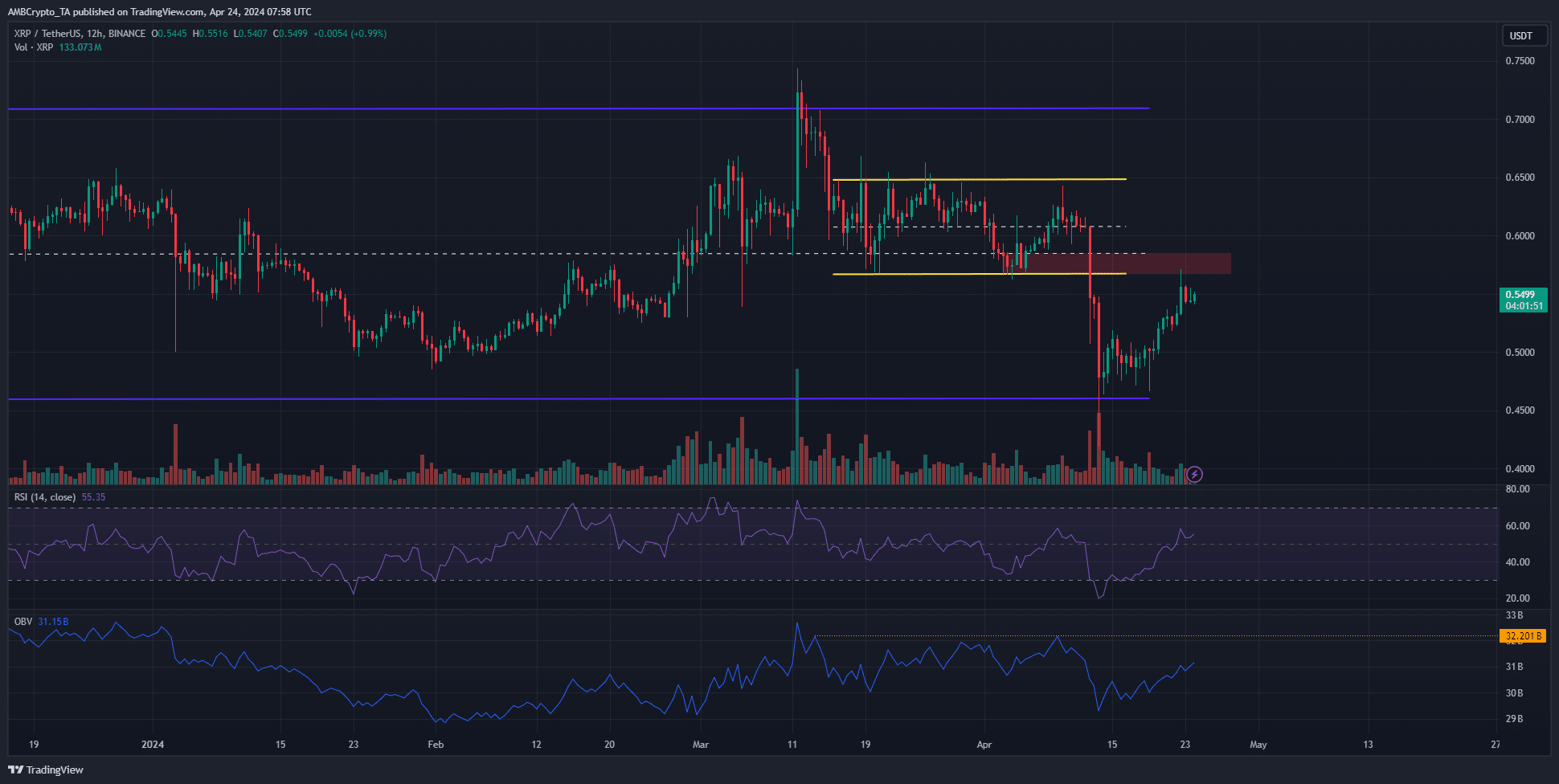Open the USDT currency selector
The image size is (1559, 784).
pos(1524,36)
